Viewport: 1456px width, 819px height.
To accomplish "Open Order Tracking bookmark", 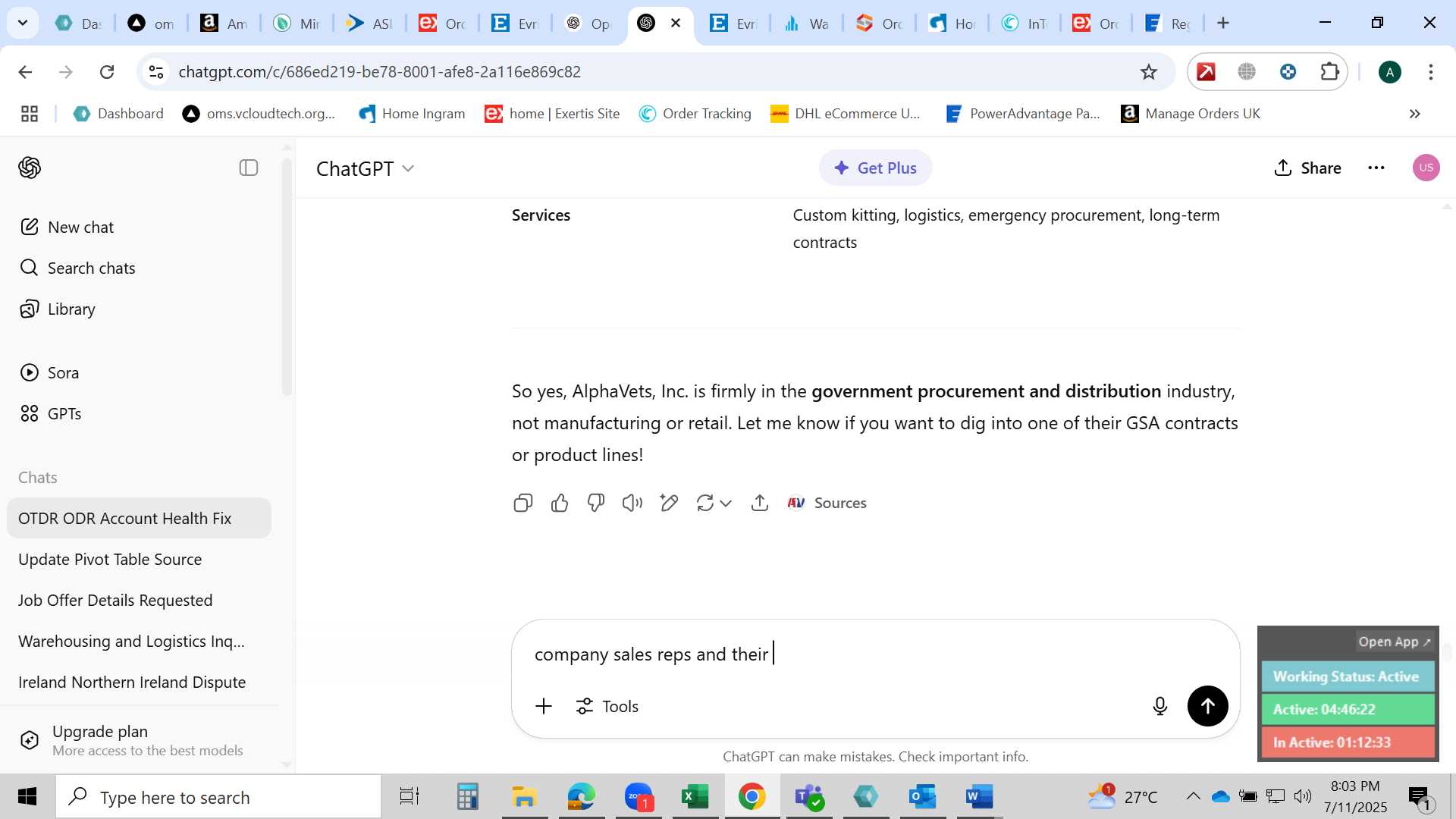I will pos(695,114).
